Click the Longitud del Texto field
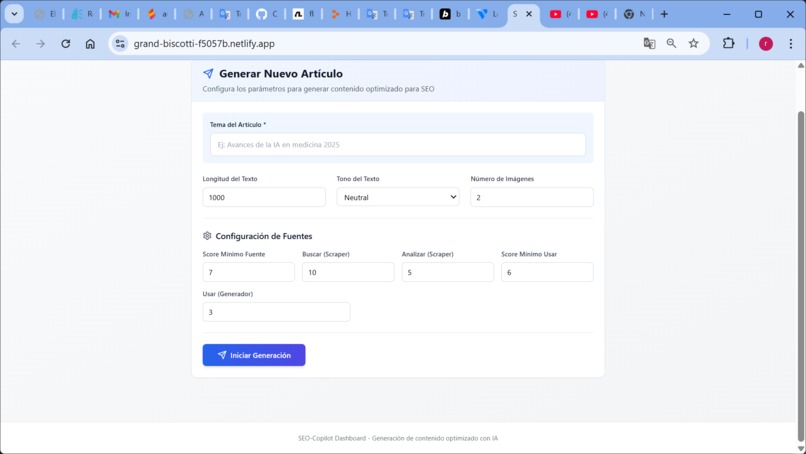 pyautogui.click(x=264, y=197)
